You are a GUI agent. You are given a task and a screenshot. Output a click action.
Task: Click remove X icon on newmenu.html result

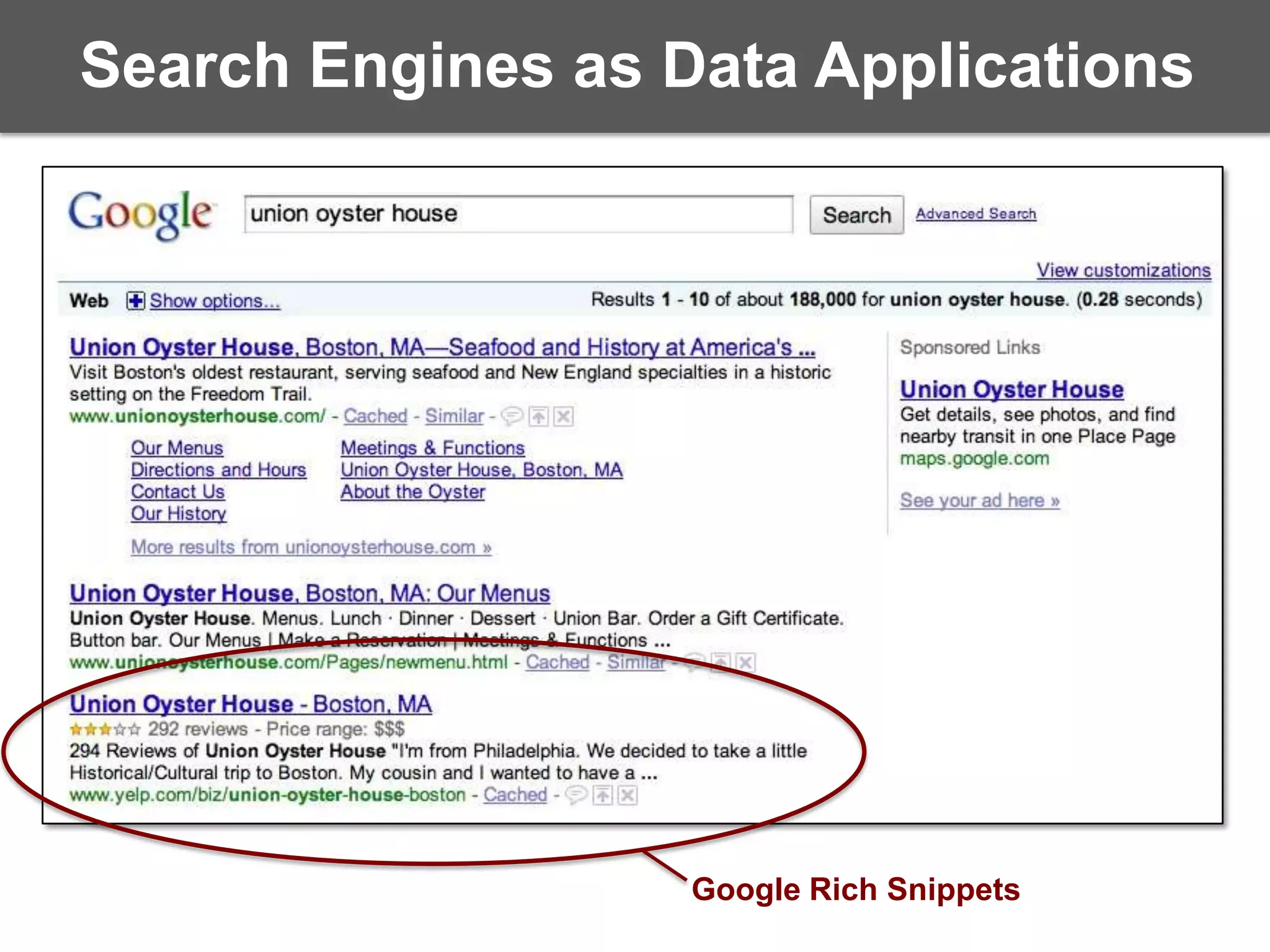click(x=745, y=663)
